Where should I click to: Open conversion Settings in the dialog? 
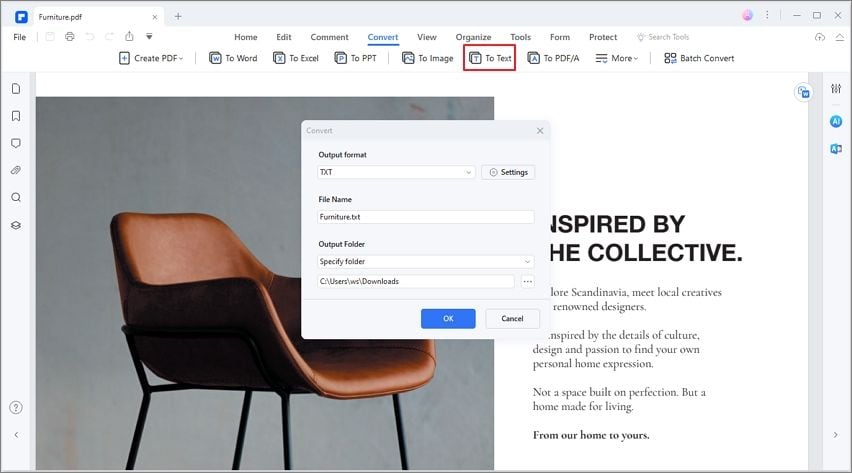click(508, 172)
